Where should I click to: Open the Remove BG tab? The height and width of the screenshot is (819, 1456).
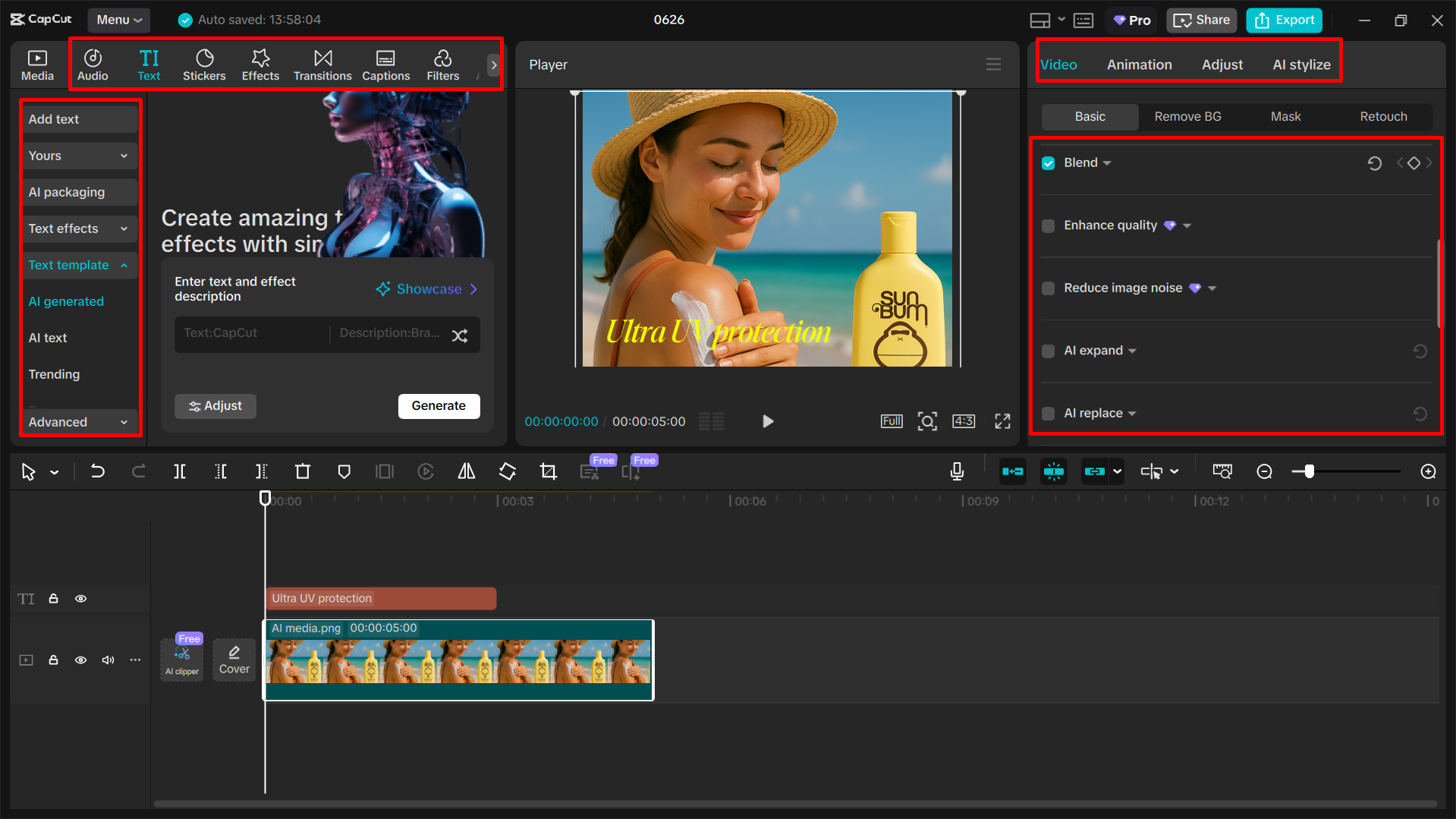(1187, 116)
